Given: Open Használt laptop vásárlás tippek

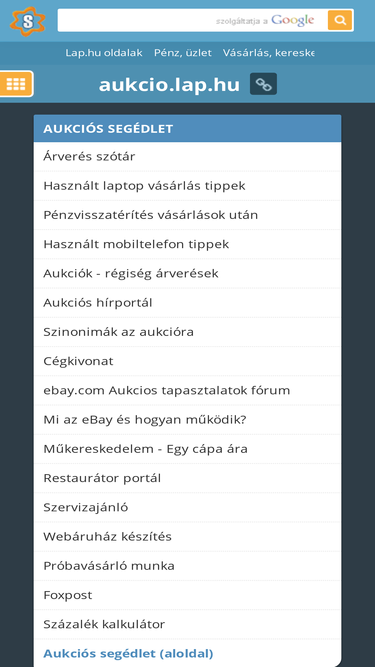Looking at the screenshot, I should [x=145, y=186].
